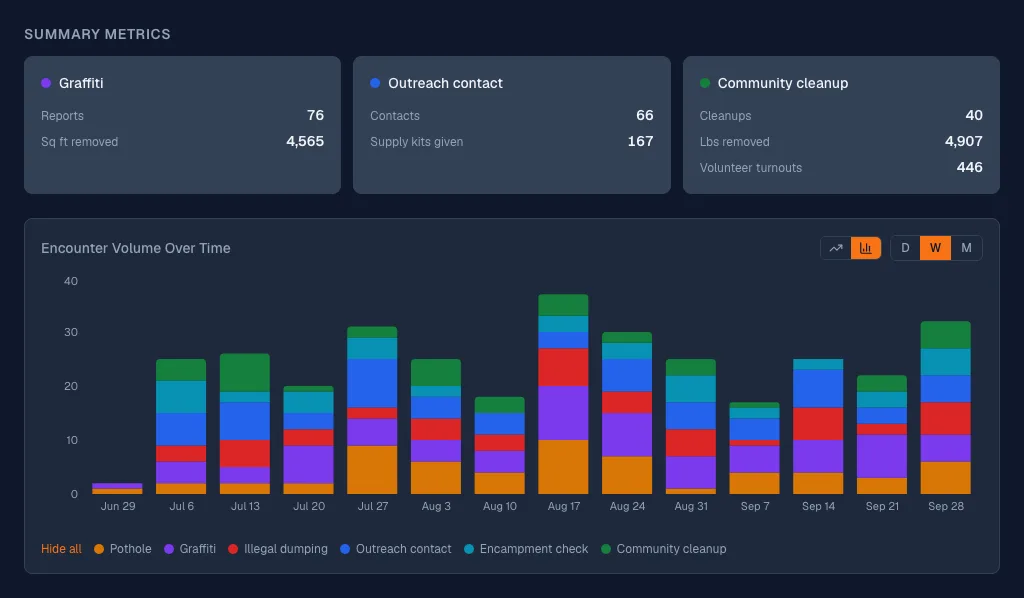This screenshot has width=1024, height=598.
Task: Toggle Illegal dumping series in legend
Action: click(x=278, y=549)
